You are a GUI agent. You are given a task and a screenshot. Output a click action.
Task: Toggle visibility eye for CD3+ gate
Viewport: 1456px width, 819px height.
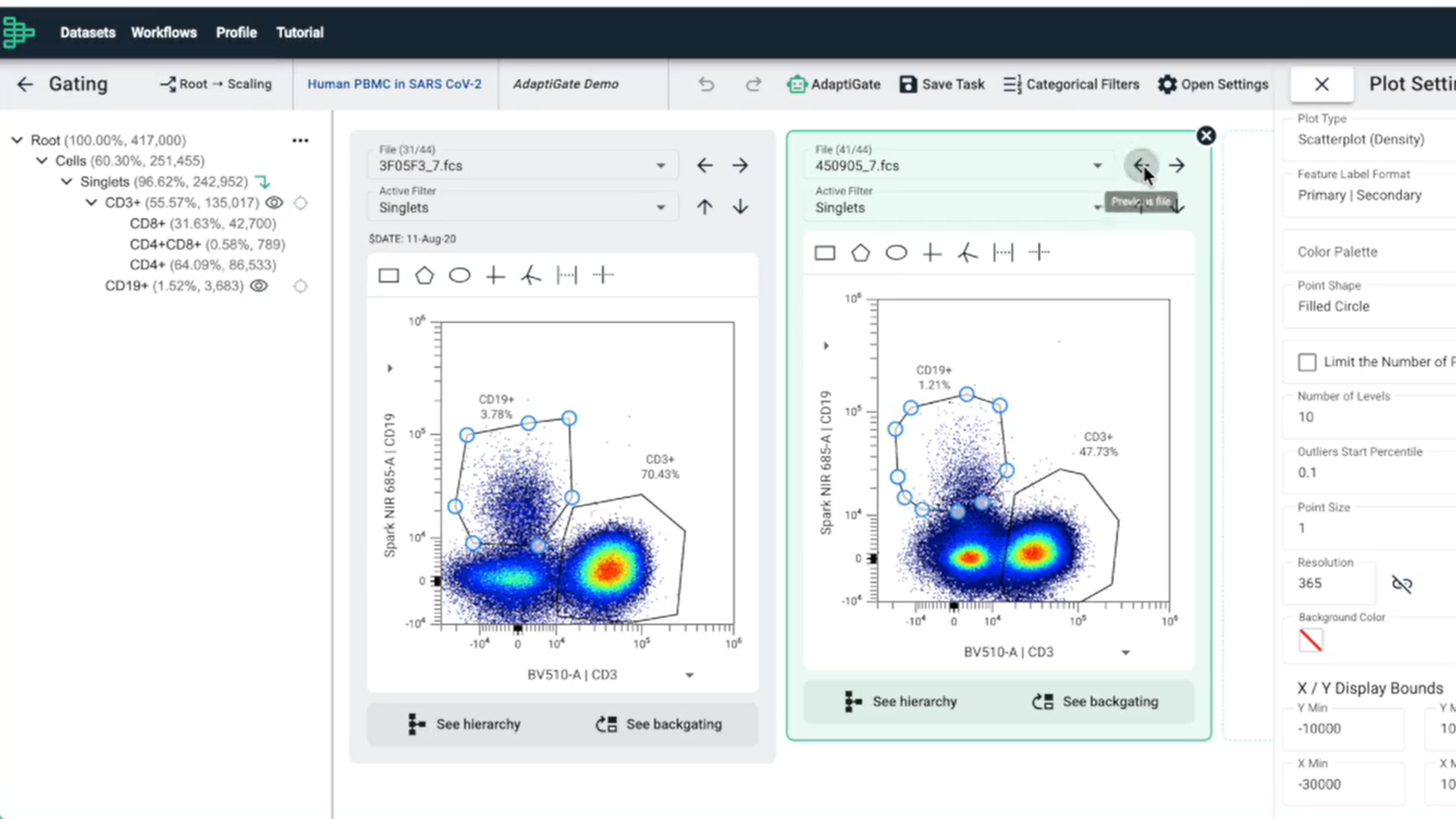coord(274,202)
